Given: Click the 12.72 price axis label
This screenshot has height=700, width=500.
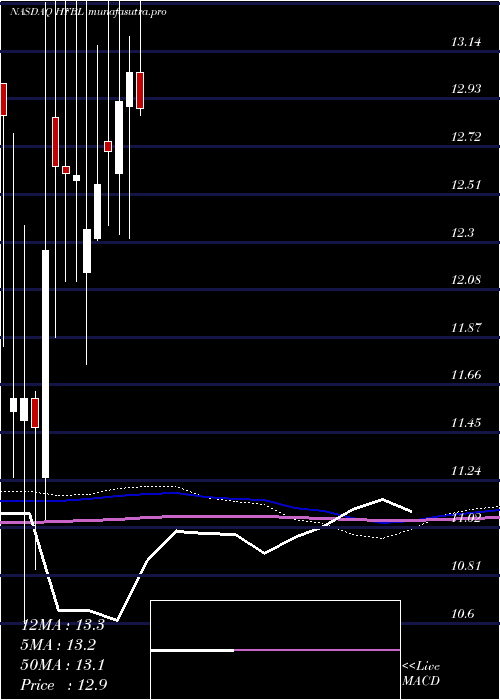Looking at the screenshot, I should tap(466, 137).
